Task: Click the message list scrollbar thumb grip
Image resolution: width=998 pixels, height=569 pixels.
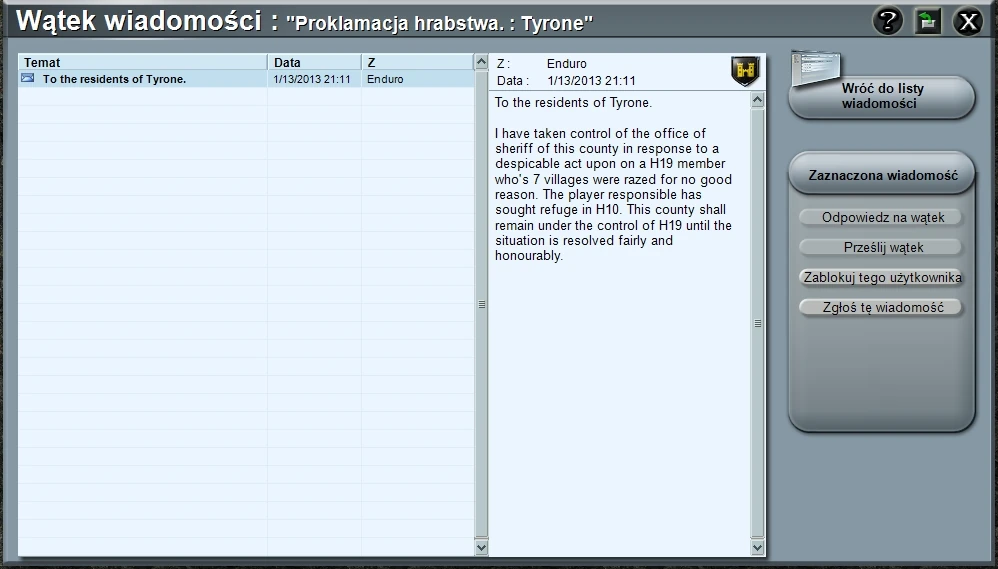Action: [x=481, y=304]
